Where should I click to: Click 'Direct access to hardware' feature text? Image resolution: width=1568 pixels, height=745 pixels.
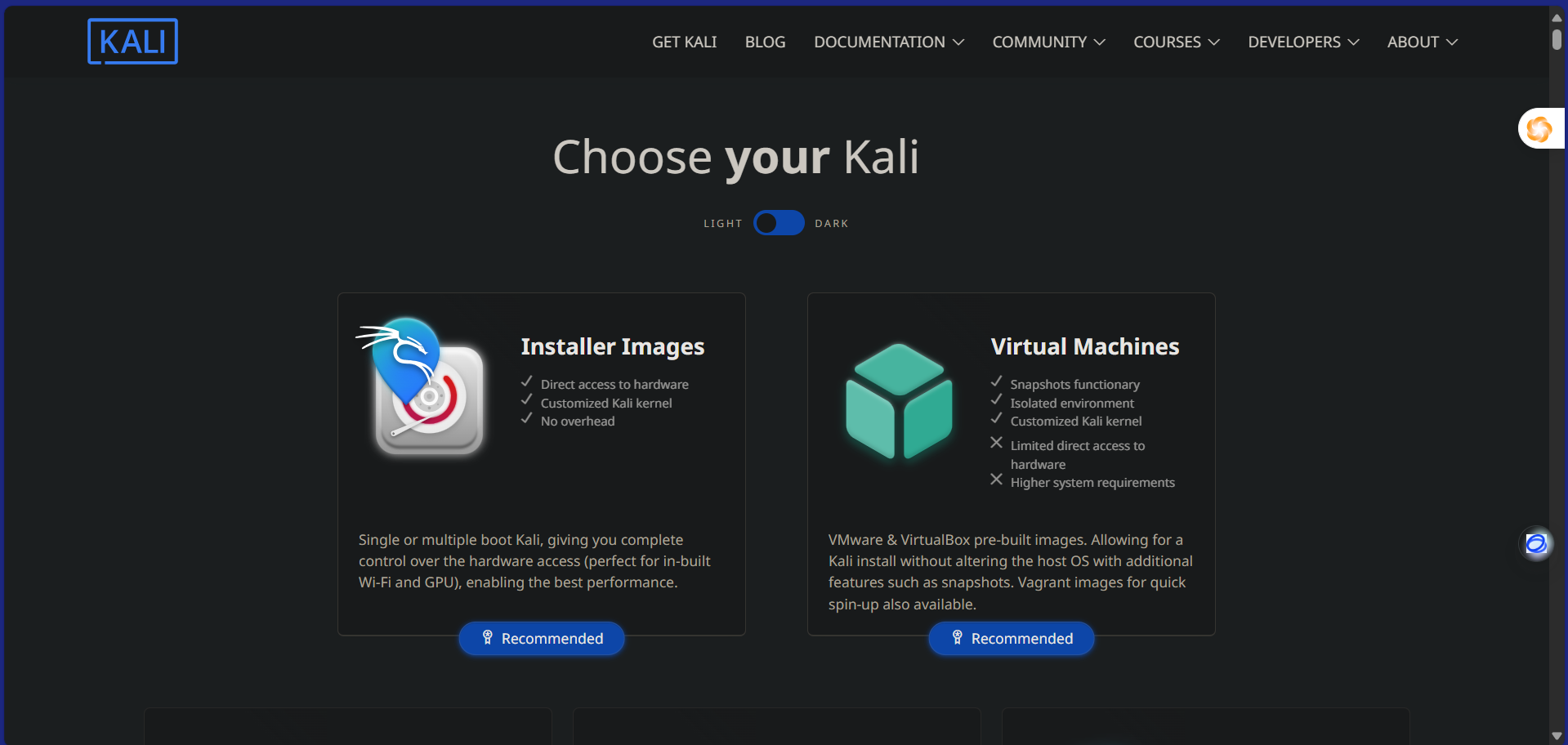point(614,384)
